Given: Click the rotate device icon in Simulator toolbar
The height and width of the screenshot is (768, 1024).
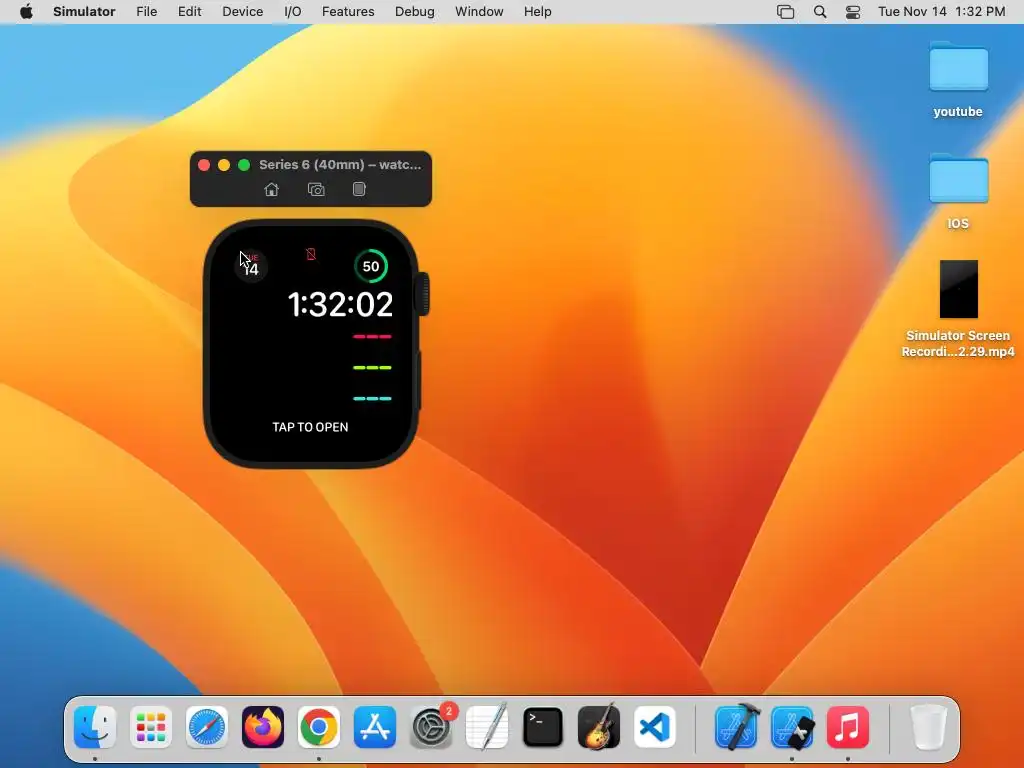Looking at the screenshot, I should 359,189.
